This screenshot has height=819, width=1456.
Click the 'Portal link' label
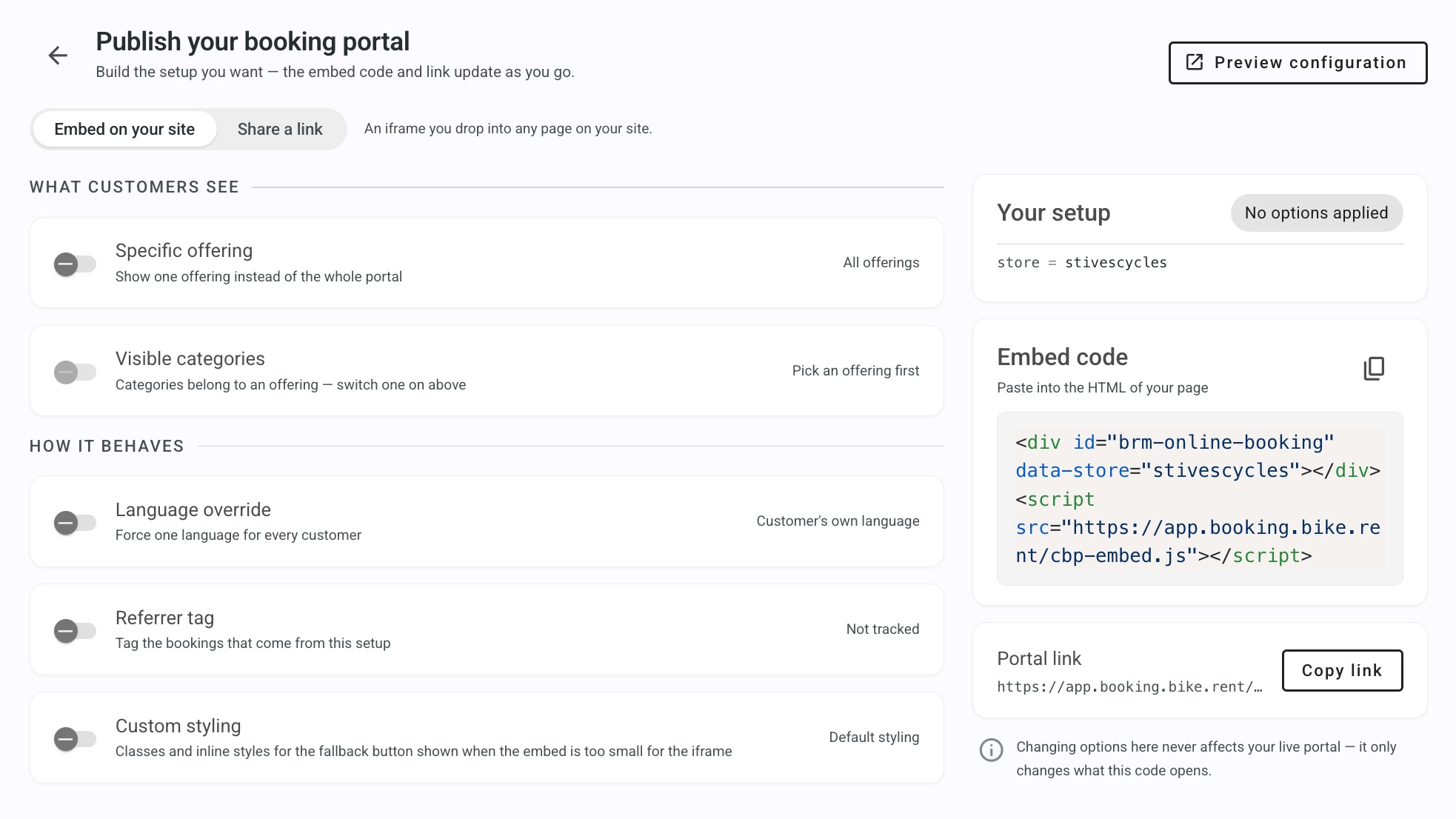(x=1039, y=658)
